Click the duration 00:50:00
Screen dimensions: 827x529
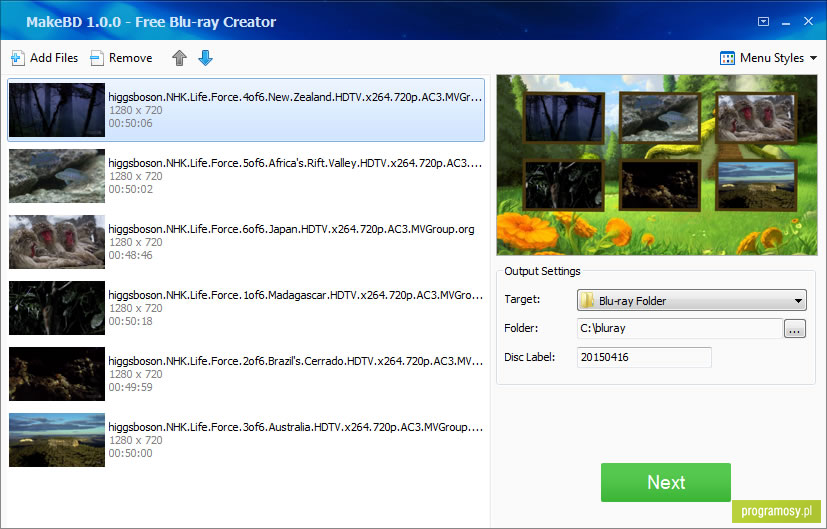click(130, 453)
